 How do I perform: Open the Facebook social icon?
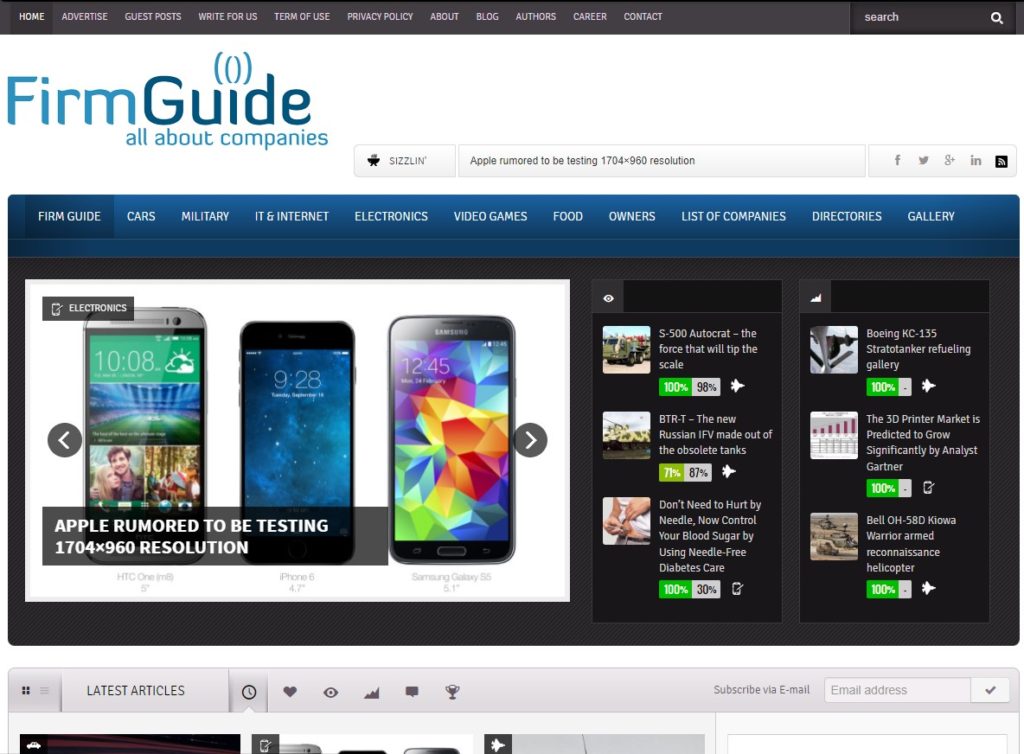897,160
